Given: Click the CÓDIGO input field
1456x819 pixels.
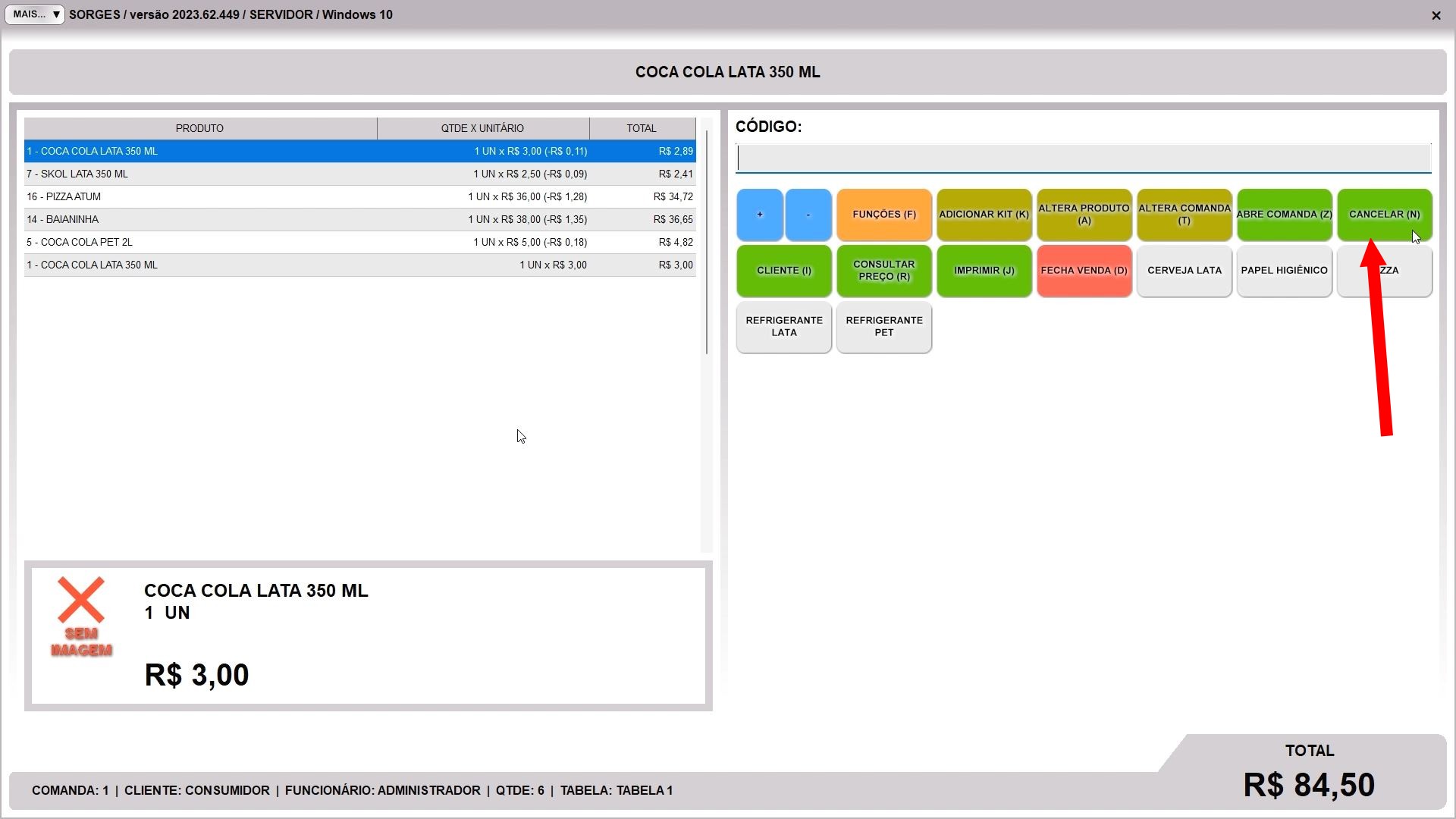Looking at the screenshot, I should 1083,158.
